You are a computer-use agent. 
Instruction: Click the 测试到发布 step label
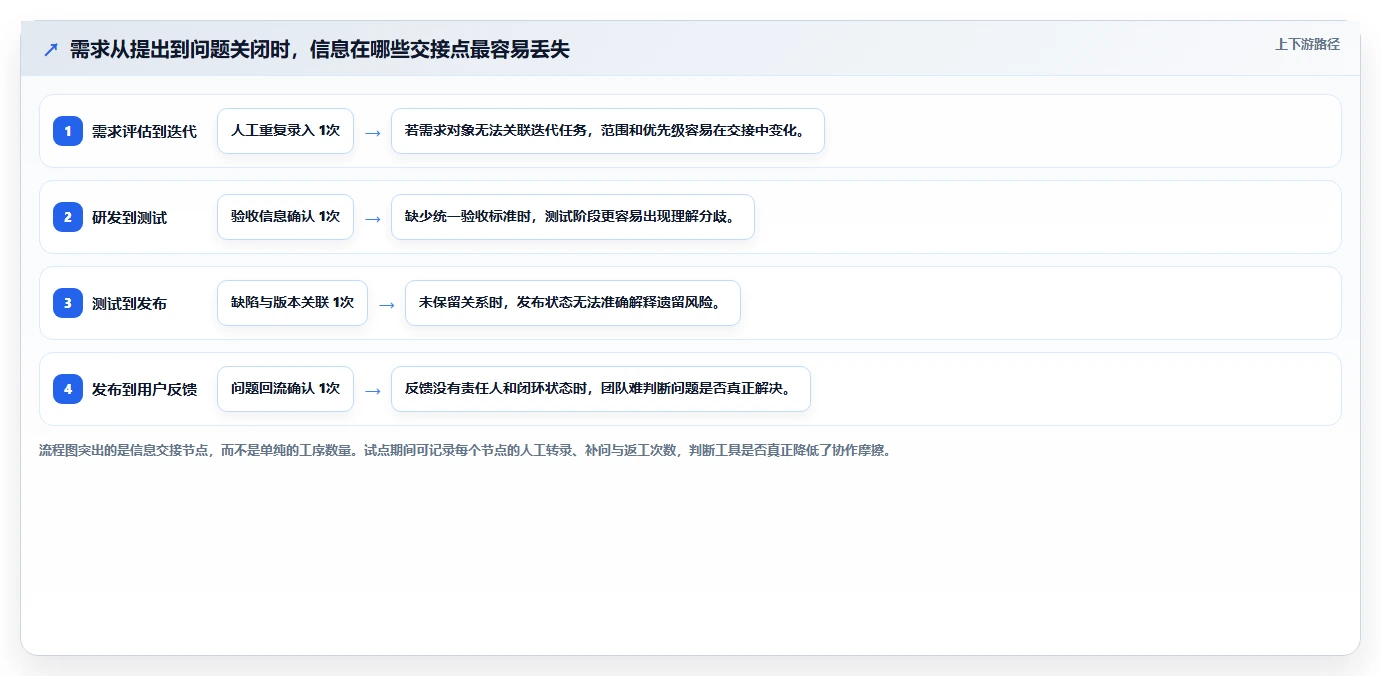click(x=129, y=303)
